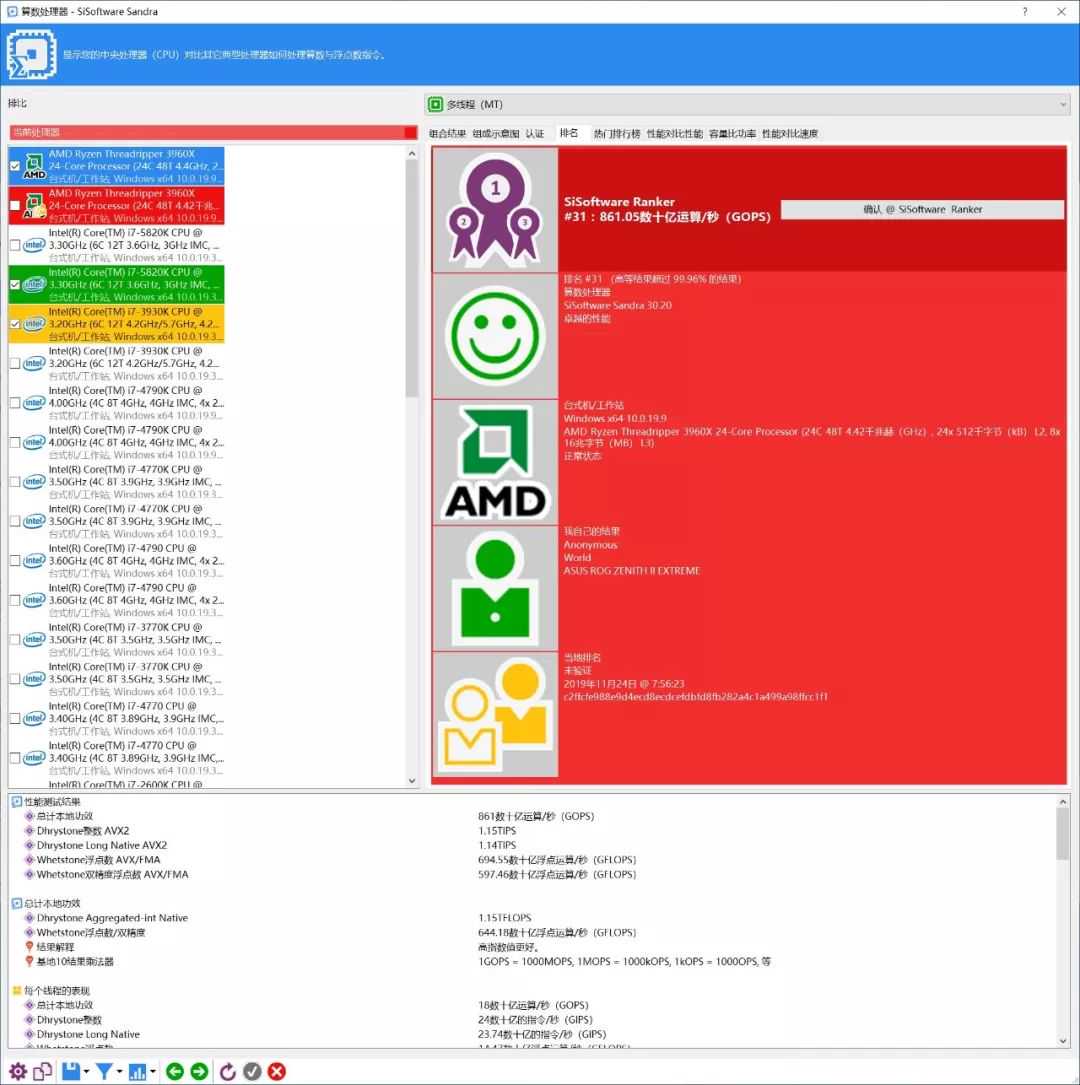1080x1085 pixels.
Task: Click the help question mark in title bar
Action: tap(1024, 11)
